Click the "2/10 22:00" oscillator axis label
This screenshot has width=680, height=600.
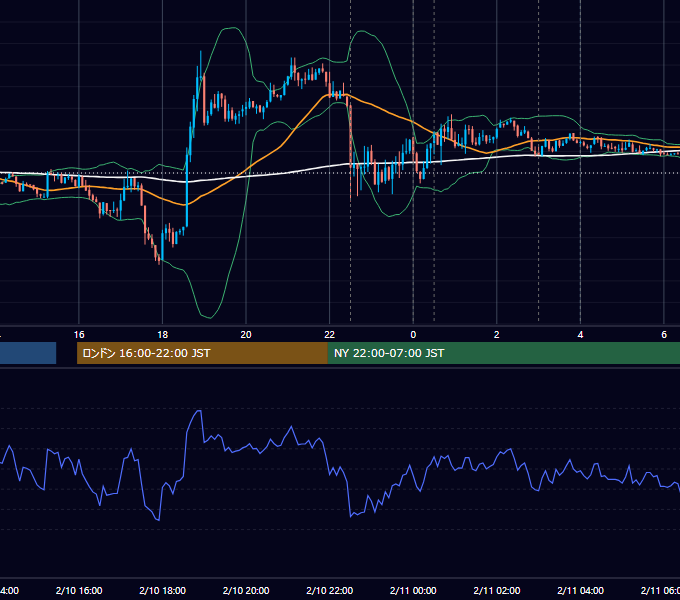pyautogui.click(x=330, y=590)
